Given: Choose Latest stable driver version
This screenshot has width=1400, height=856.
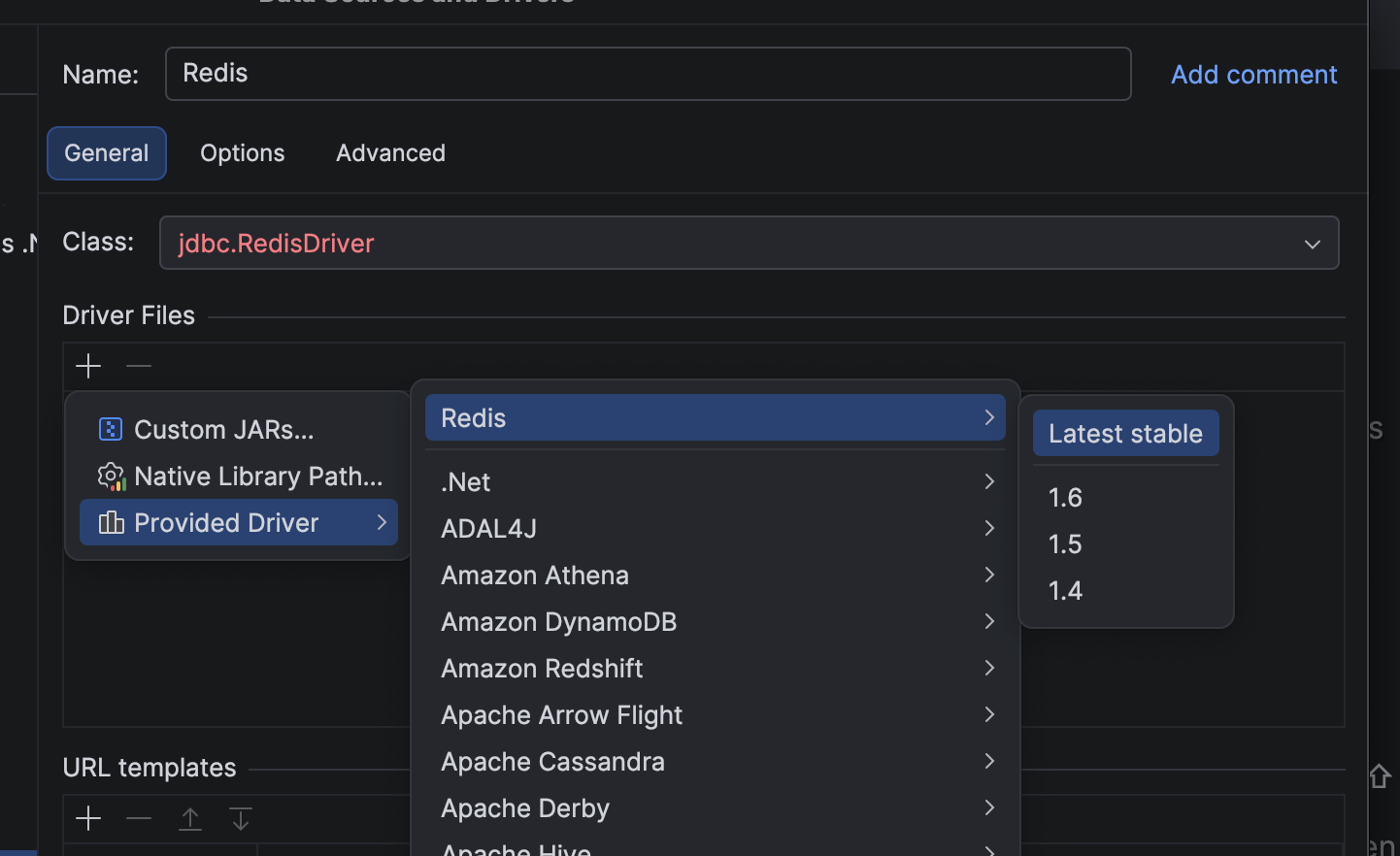Looking at the screenshot, I should [1126, 433].
